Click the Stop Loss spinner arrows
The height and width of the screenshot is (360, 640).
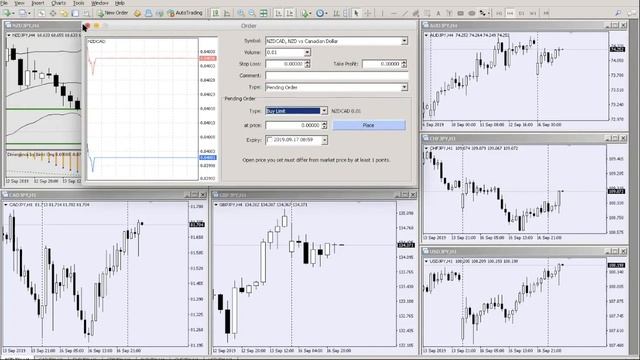[x=307, y=64]
